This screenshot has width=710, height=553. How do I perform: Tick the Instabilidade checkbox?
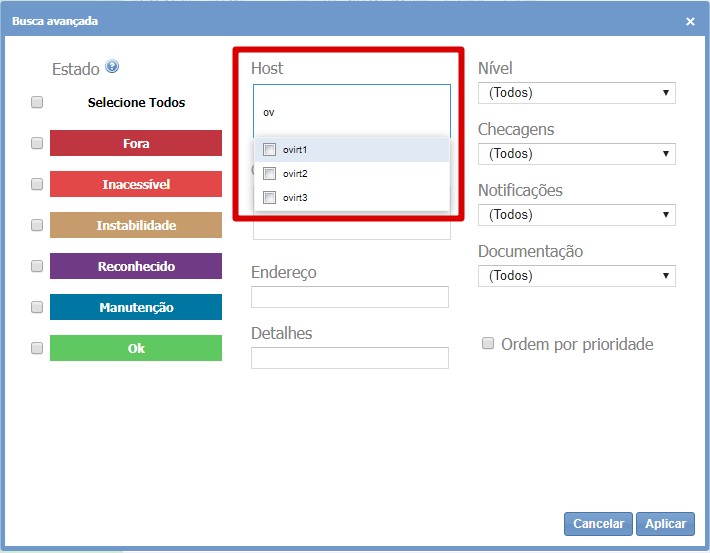coord(37,225)
